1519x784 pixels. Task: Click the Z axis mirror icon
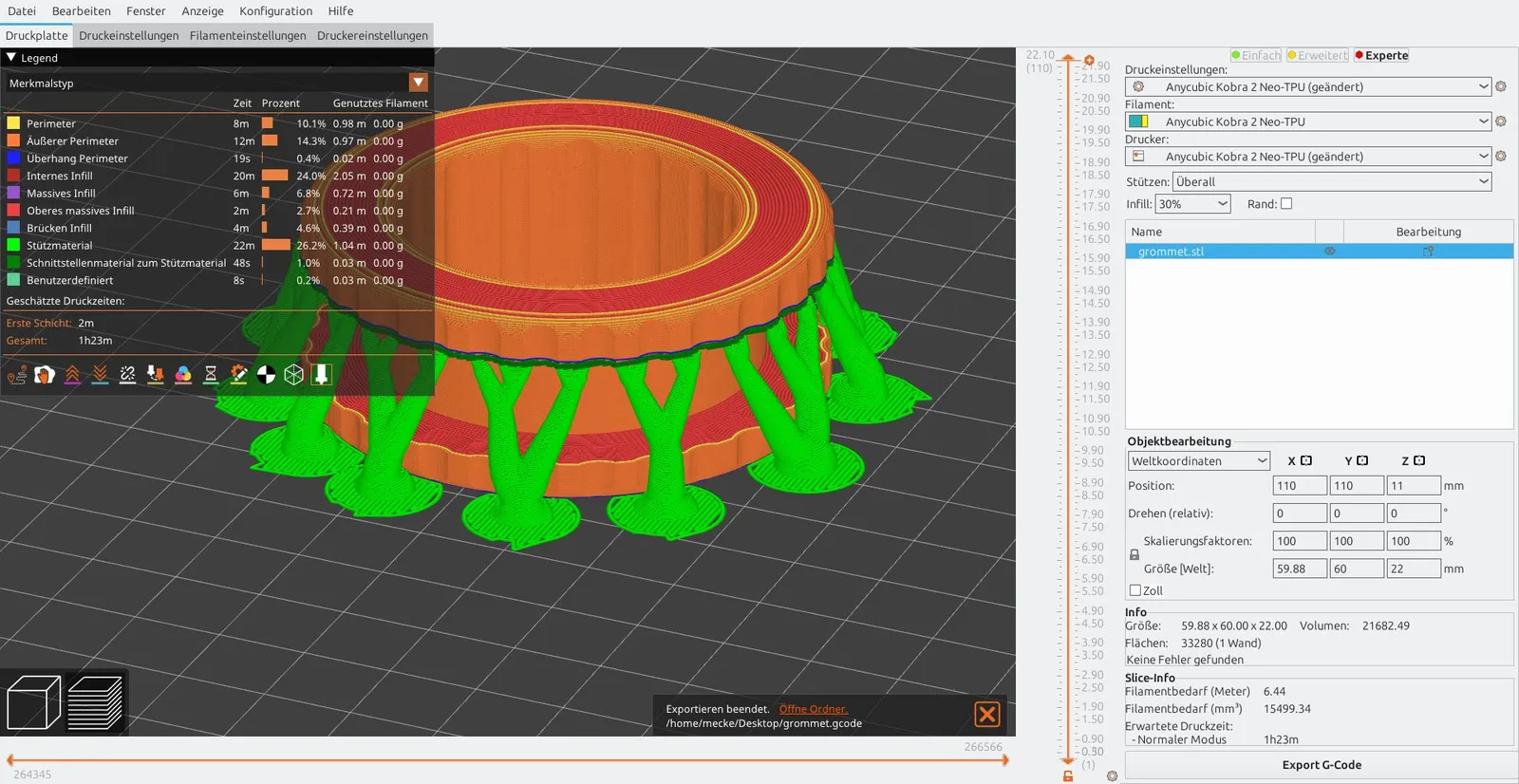point(1419,461)
